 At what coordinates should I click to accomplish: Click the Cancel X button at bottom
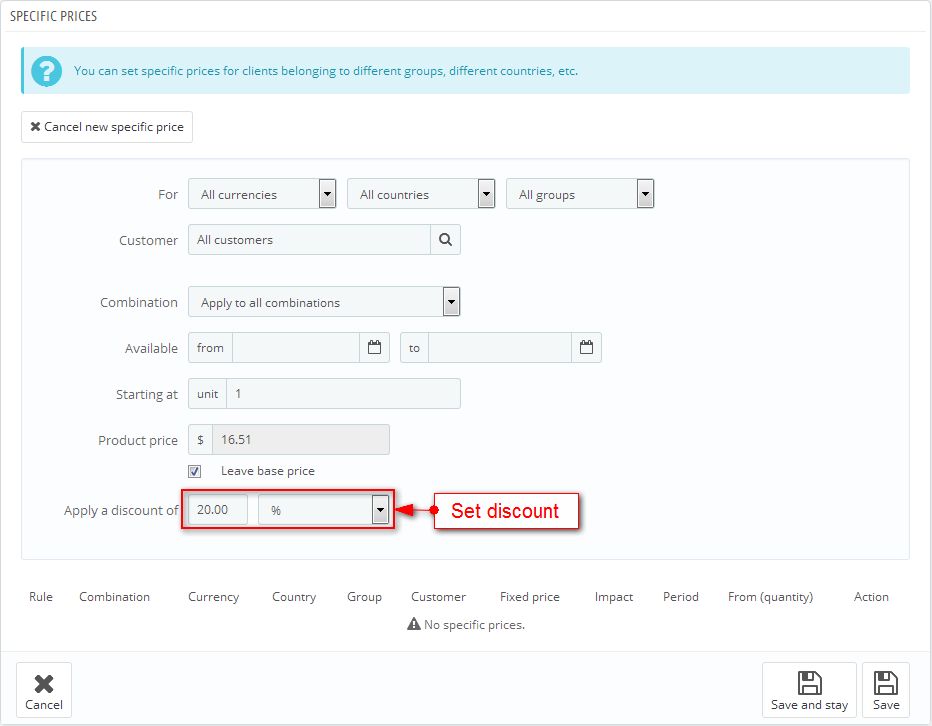pos(44,690)
